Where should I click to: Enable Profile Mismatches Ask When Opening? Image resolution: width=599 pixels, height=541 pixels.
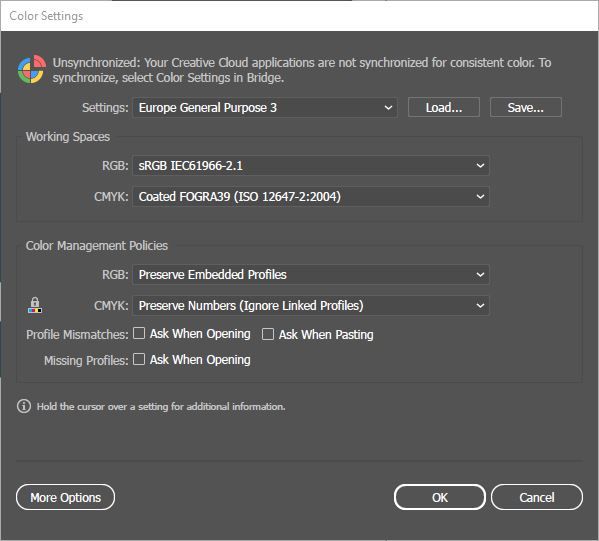coord(139,333)
